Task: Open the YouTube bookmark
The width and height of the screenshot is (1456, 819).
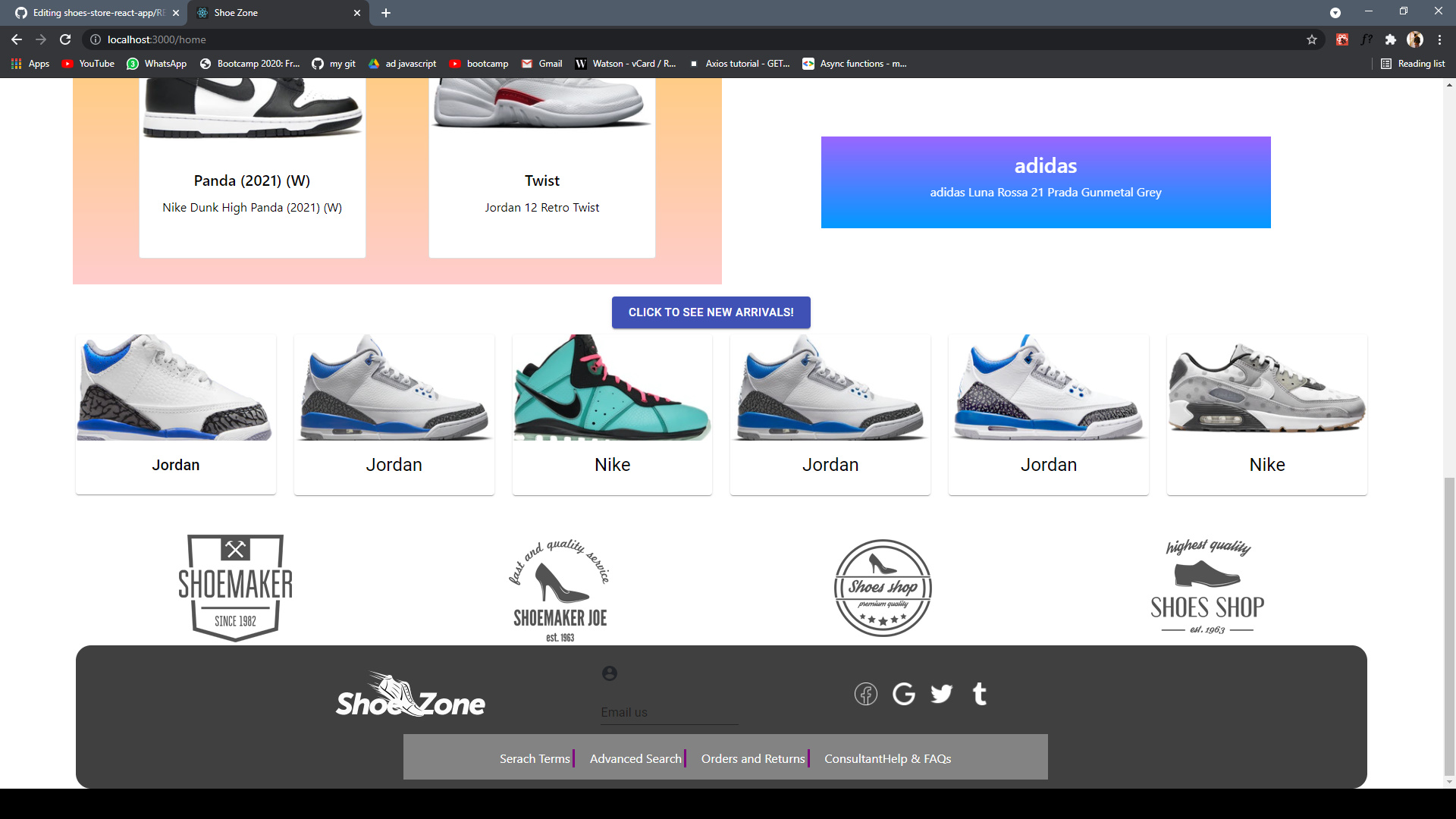Action: 87,64
